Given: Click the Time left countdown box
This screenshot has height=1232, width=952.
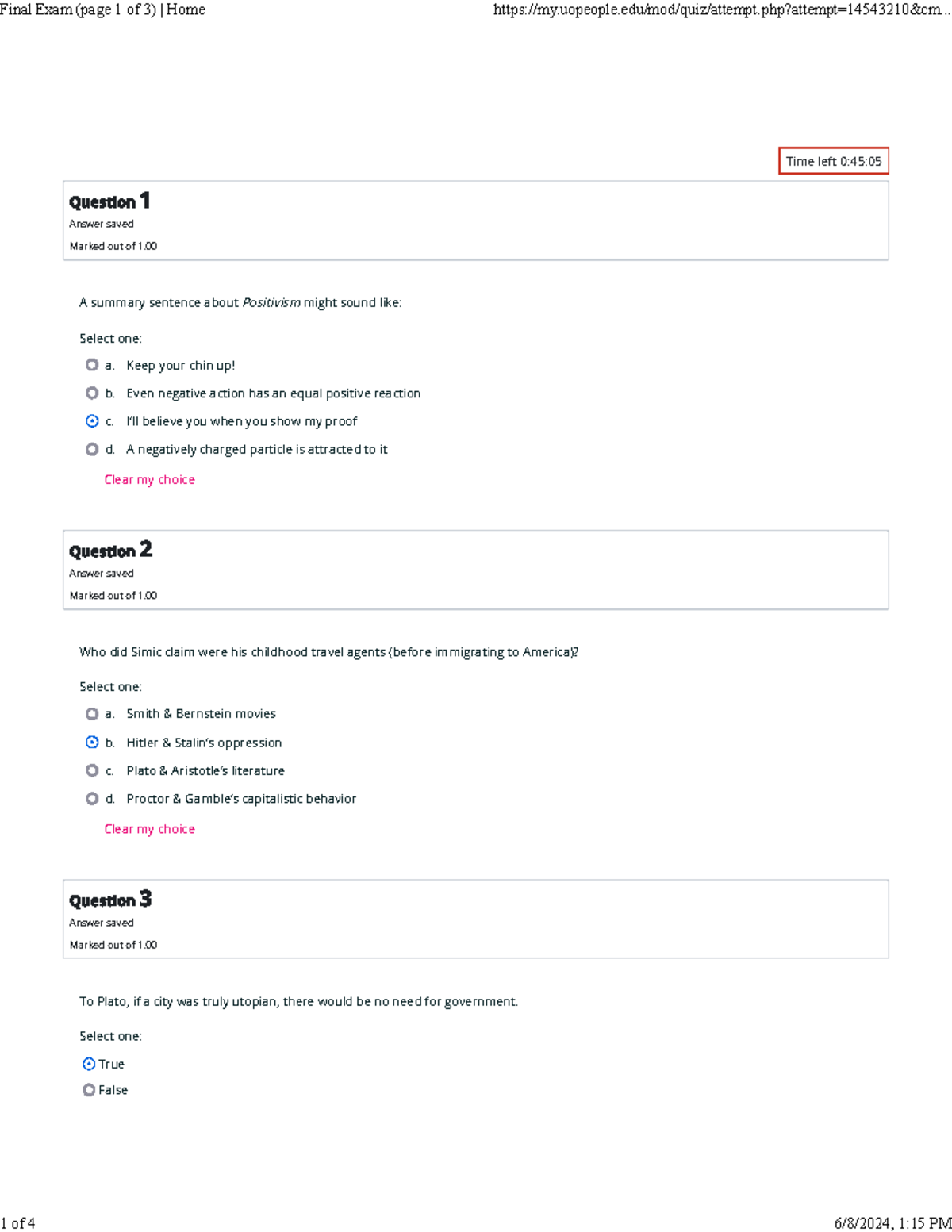Looking at the screenshot, I should coord(833,161).
